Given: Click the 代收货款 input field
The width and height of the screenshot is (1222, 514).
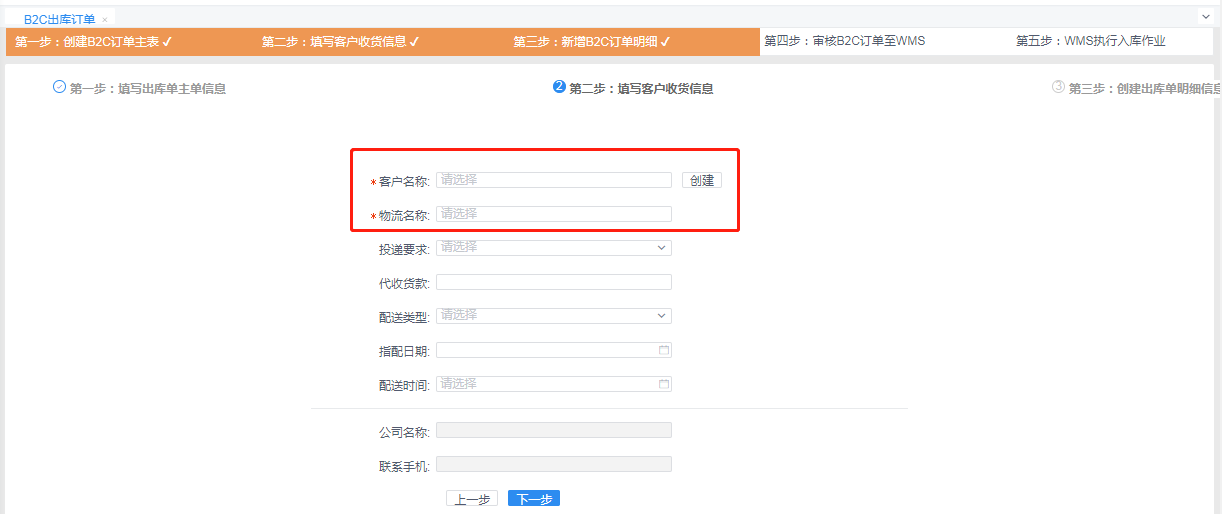Looking at the screenshot, I should [554, 282].
